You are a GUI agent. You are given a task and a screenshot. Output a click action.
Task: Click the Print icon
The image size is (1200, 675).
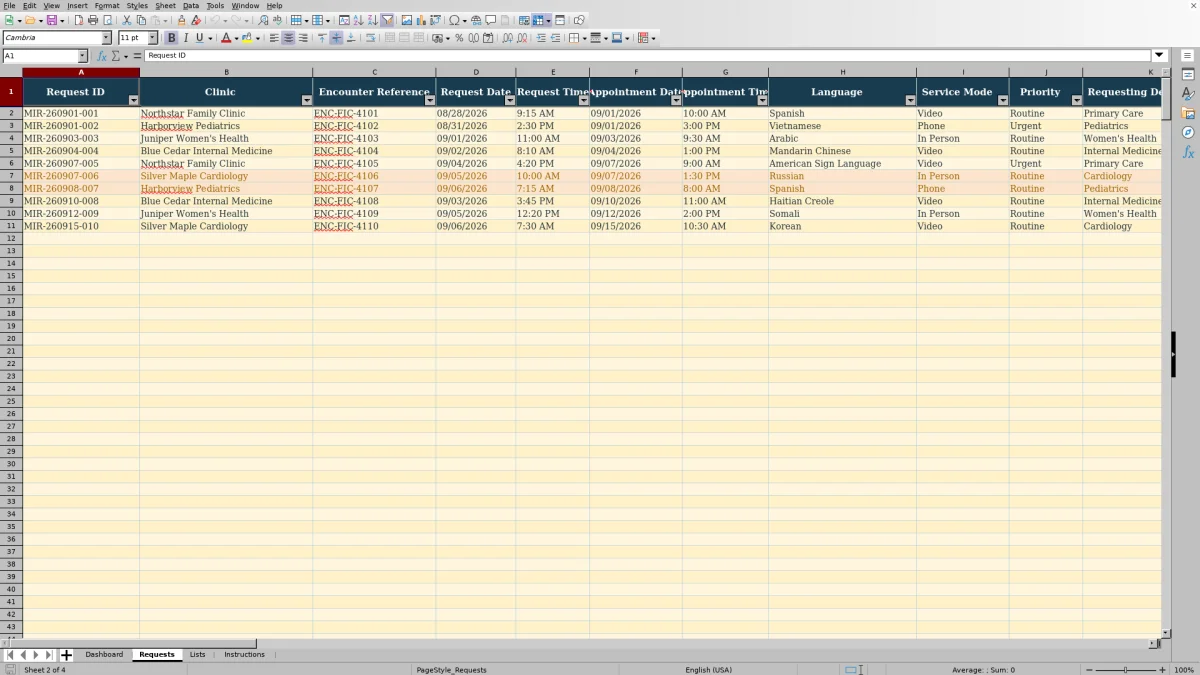tap(93, 20)
